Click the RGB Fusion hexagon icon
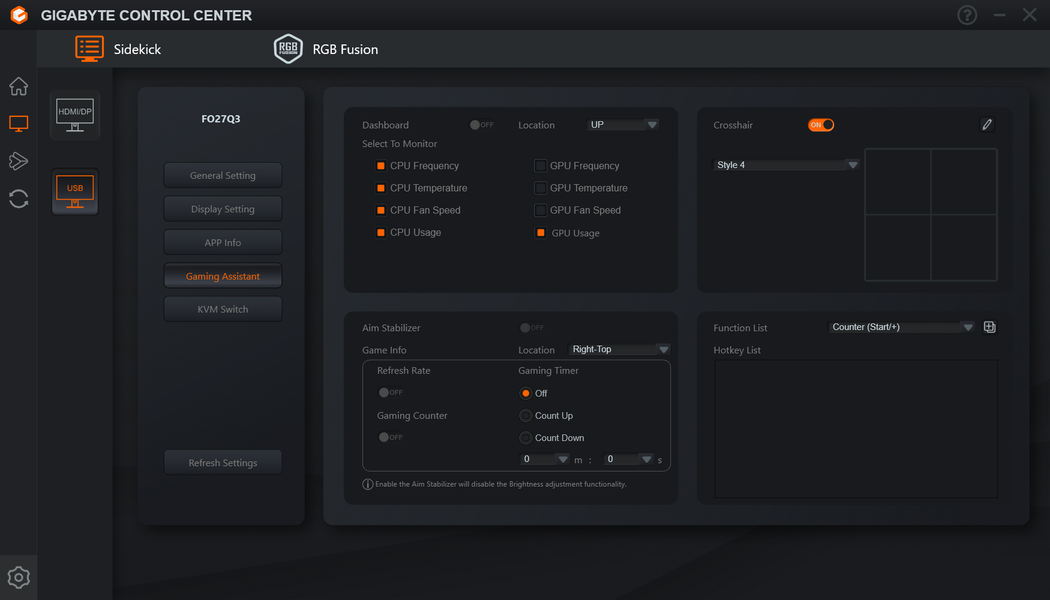 (288, 49)
